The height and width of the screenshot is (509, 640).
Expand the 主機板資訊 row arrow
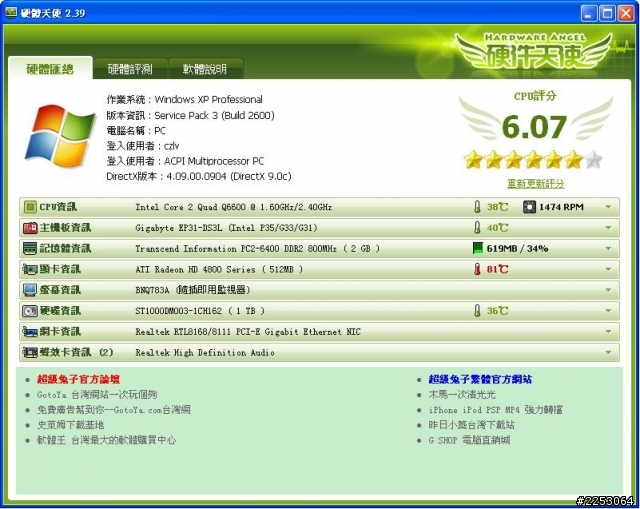click(608, 228)
